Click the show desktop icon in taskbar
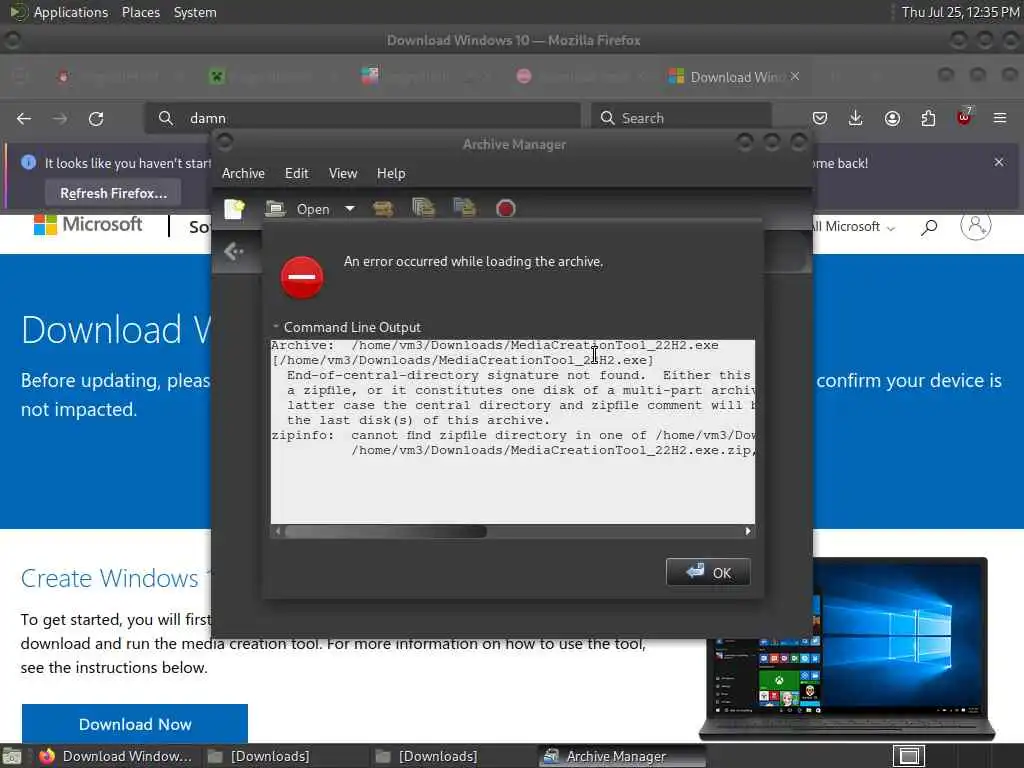The image size is (1024, 768). [x=12, y=756]
